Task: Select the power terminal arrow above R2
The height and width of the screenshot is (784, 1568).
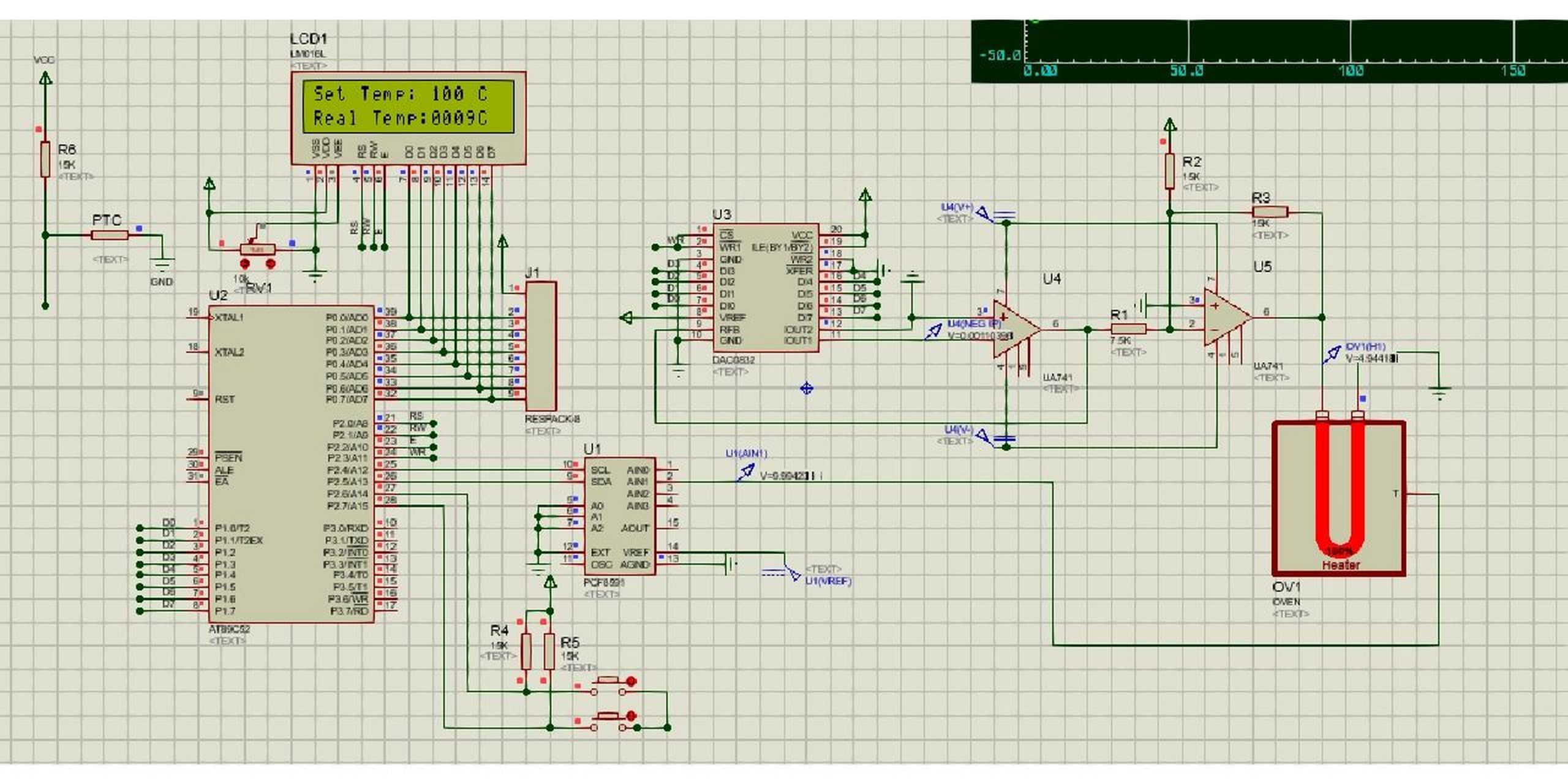Action: (x=1170, y=125)
